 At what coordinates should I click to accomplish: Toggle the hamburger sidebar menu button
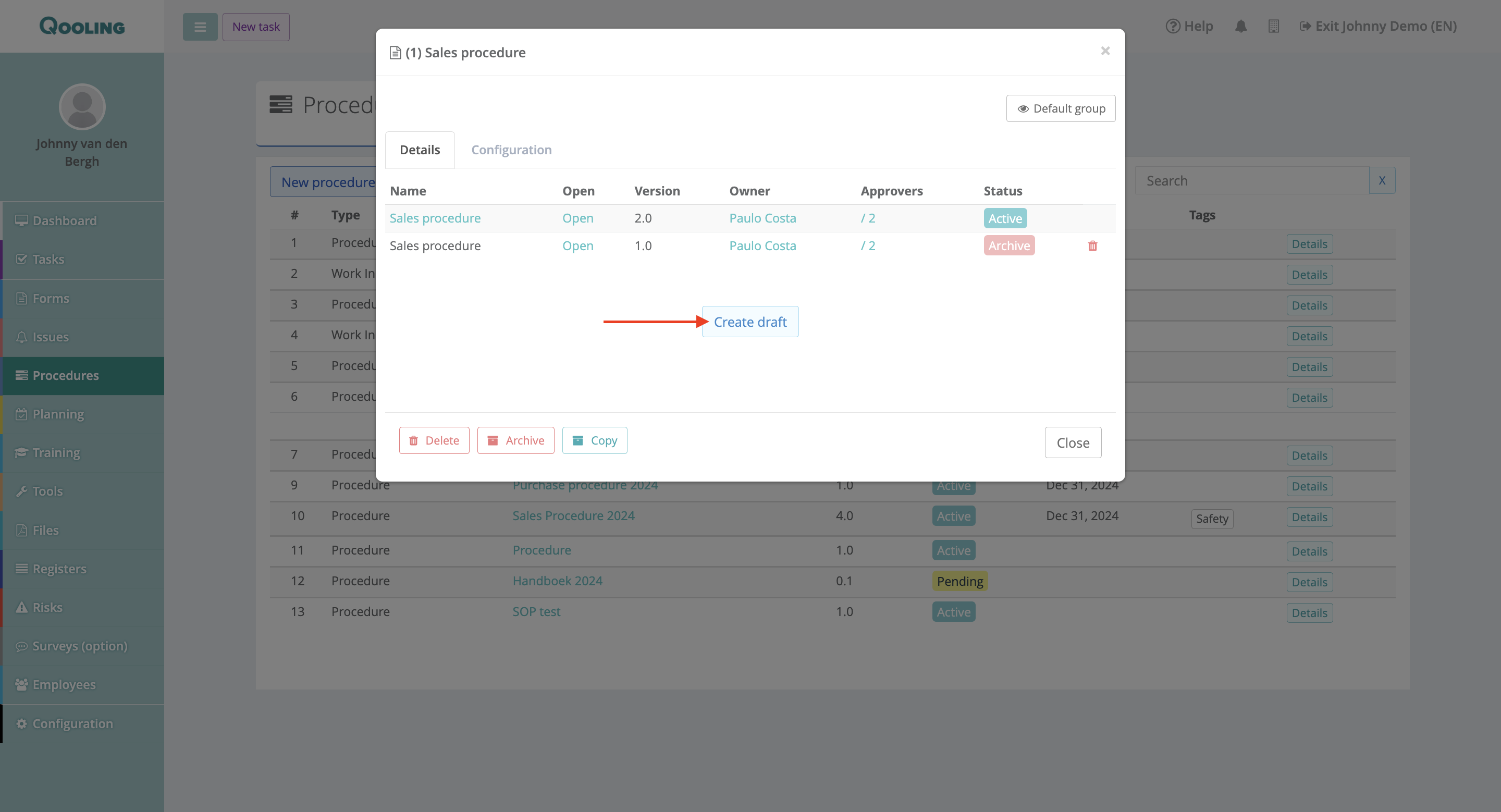click(x=200, y=27)
